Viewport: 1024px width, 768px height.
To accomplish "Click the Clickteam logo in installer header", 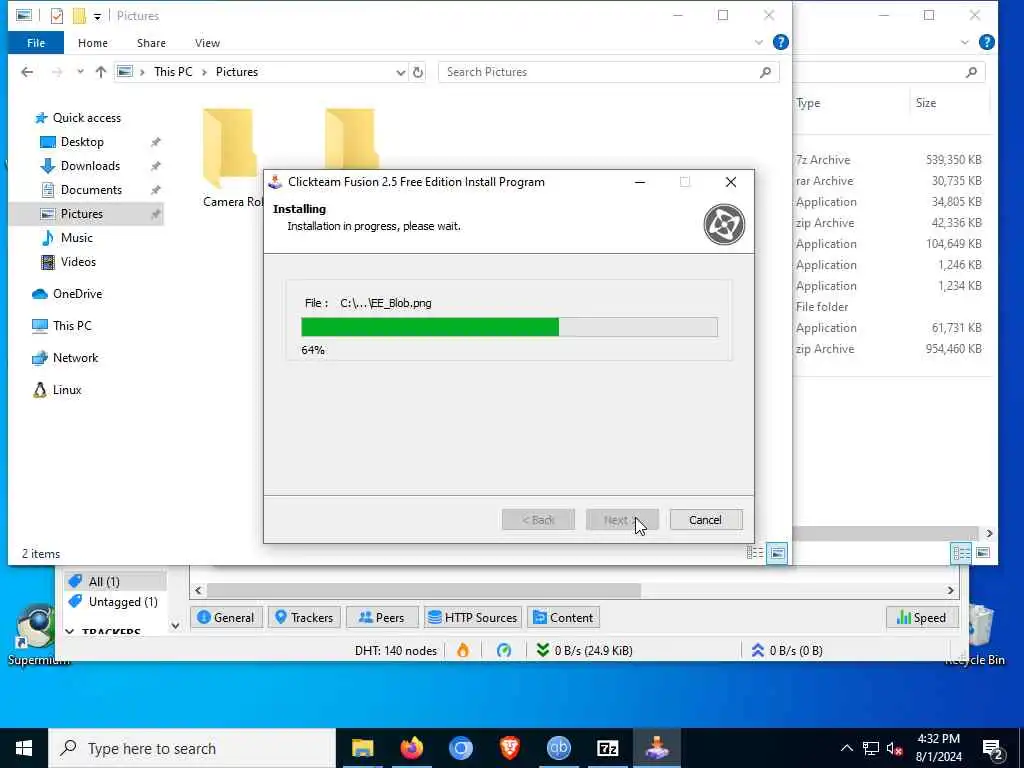I will tap(724, 224).
